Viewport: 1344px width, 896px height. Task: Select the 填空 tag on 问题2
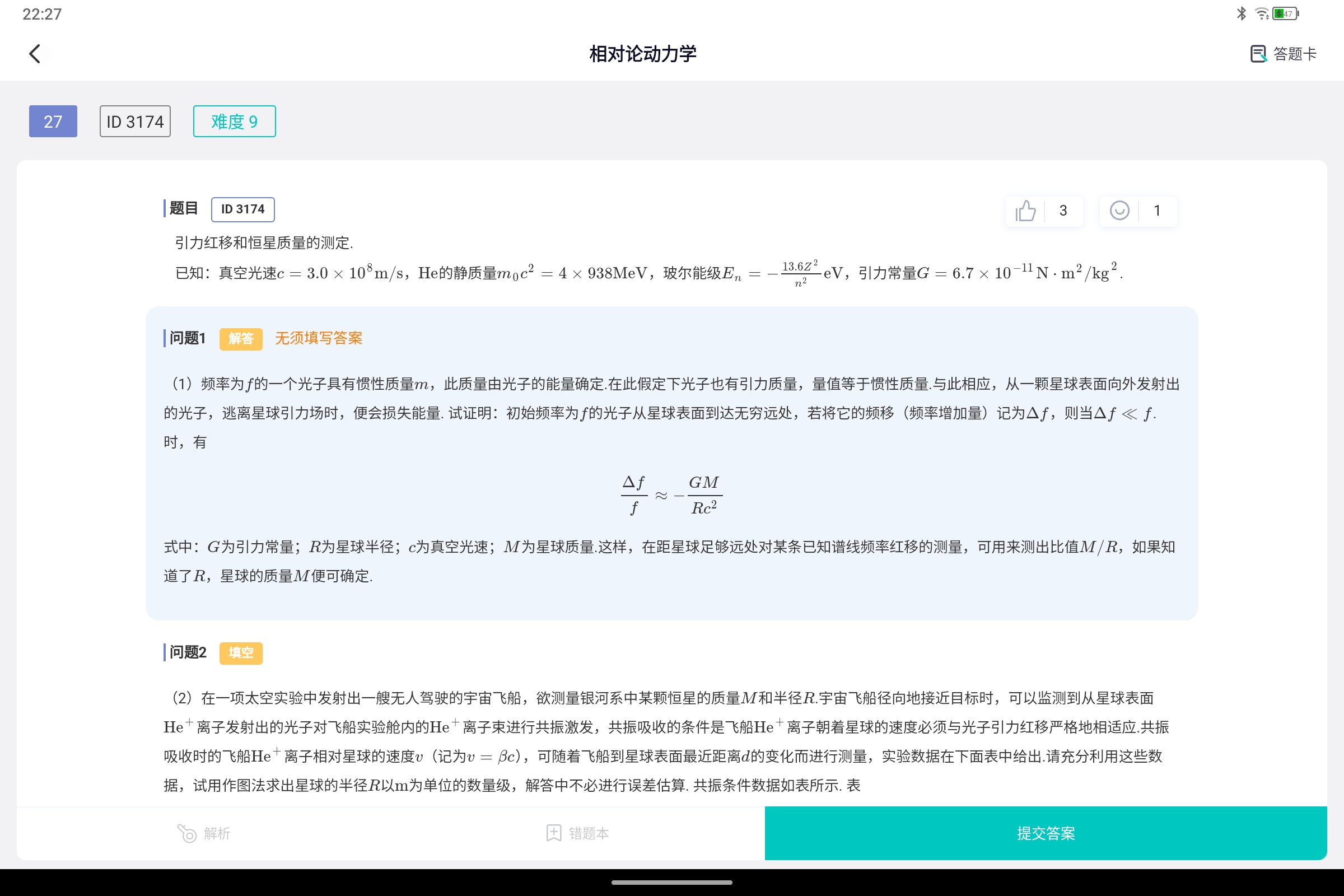pyautogui.click(x=241, y=652)
